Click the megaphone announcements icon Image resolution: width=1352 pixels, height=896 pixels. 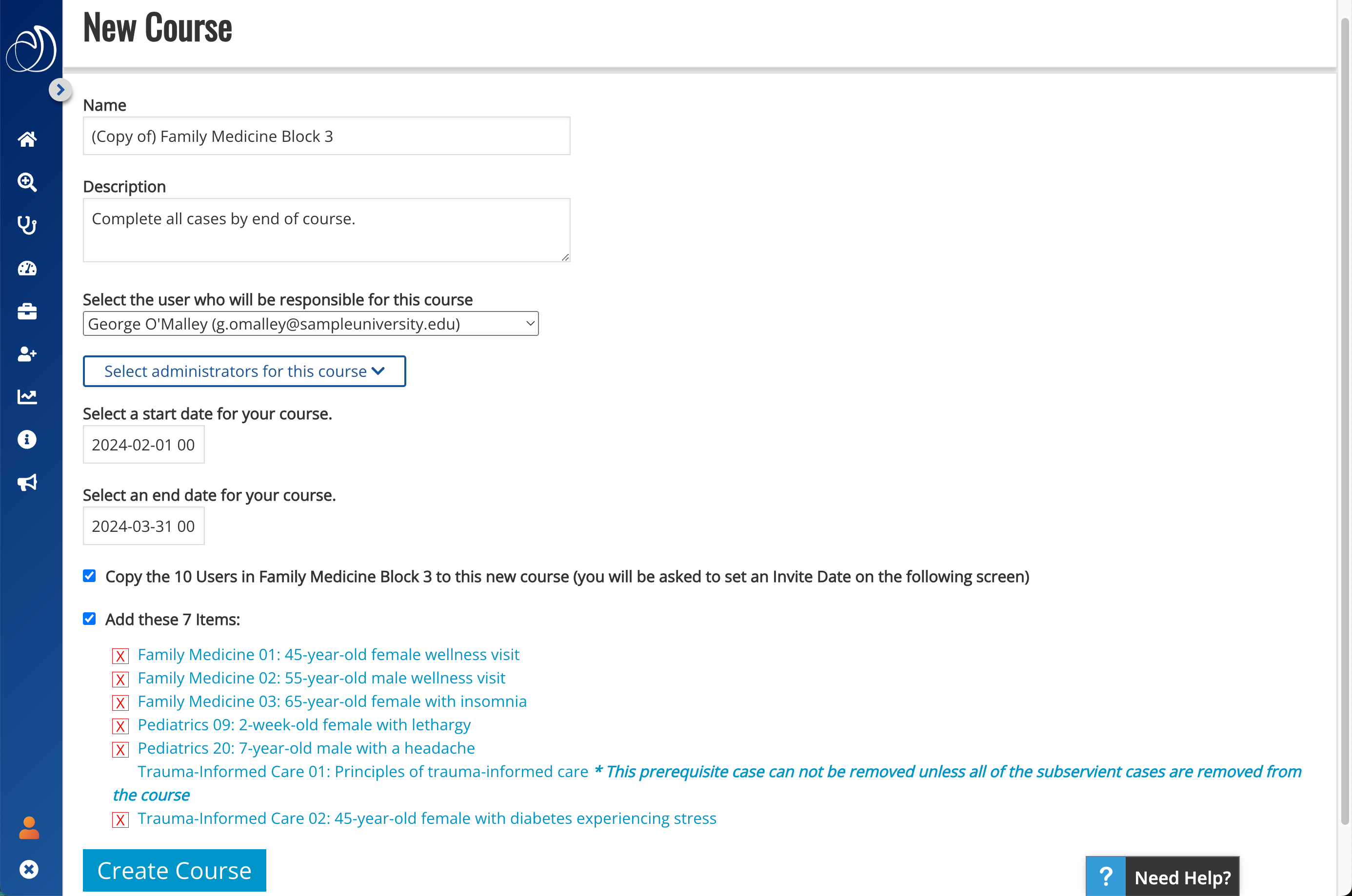pos(27,483)
